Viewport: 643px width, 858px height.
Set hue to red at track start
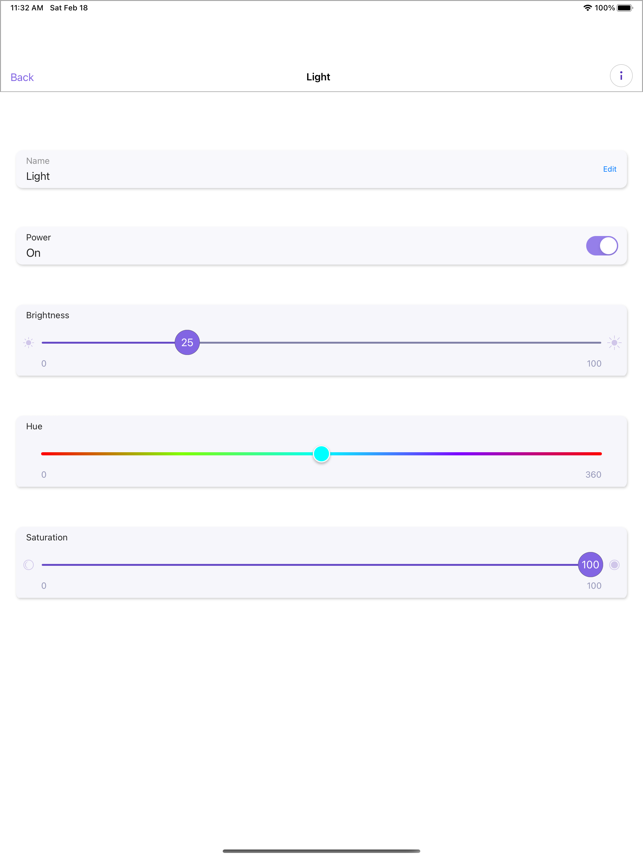point(44,454)
